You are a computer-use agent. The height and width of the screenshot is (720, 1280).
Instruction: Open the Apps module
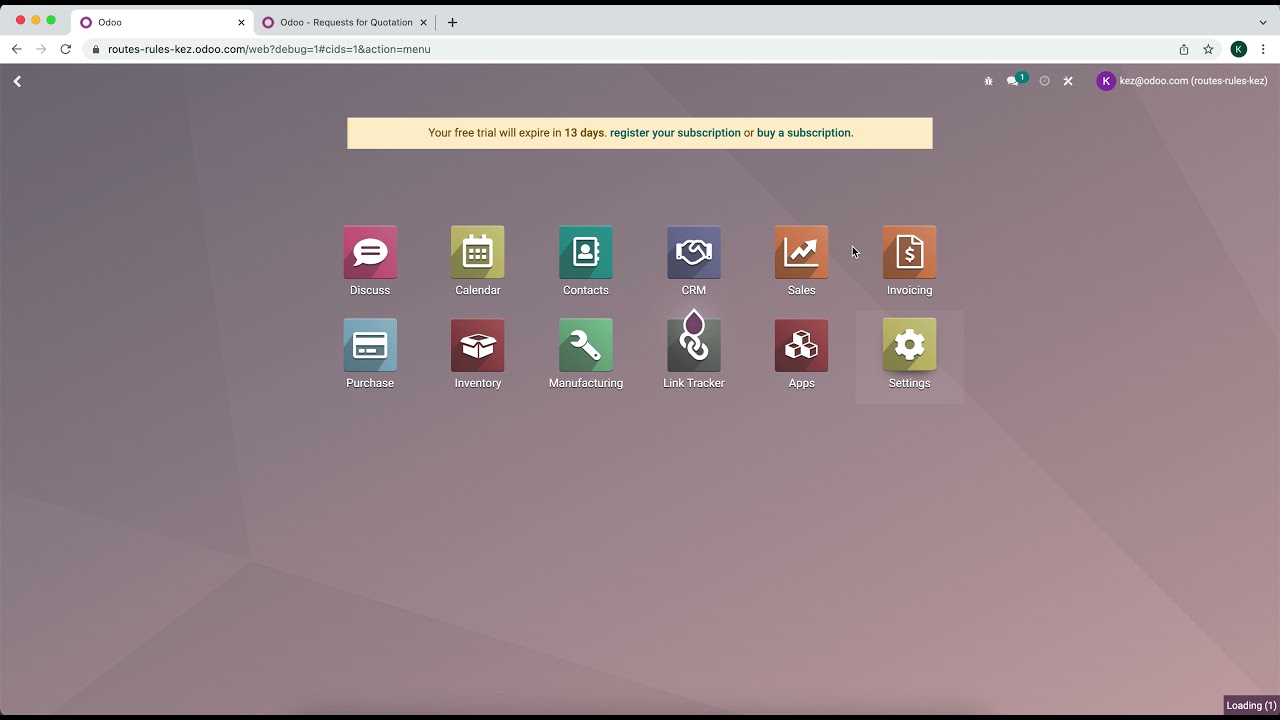[x=802, y=354]
